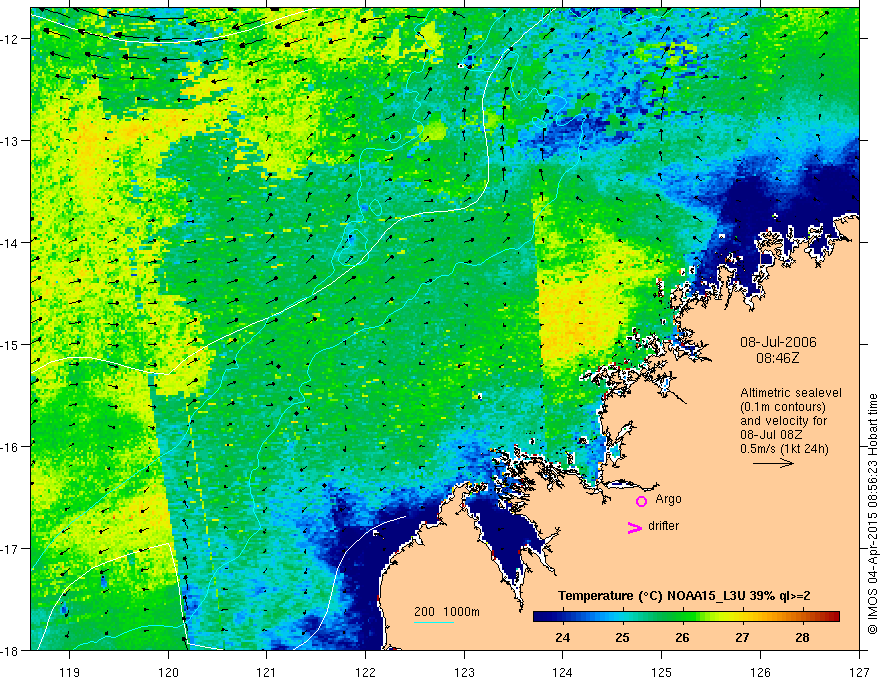Click the longitude axis label 126
880x680 pixels.
(x=760, y=673)
